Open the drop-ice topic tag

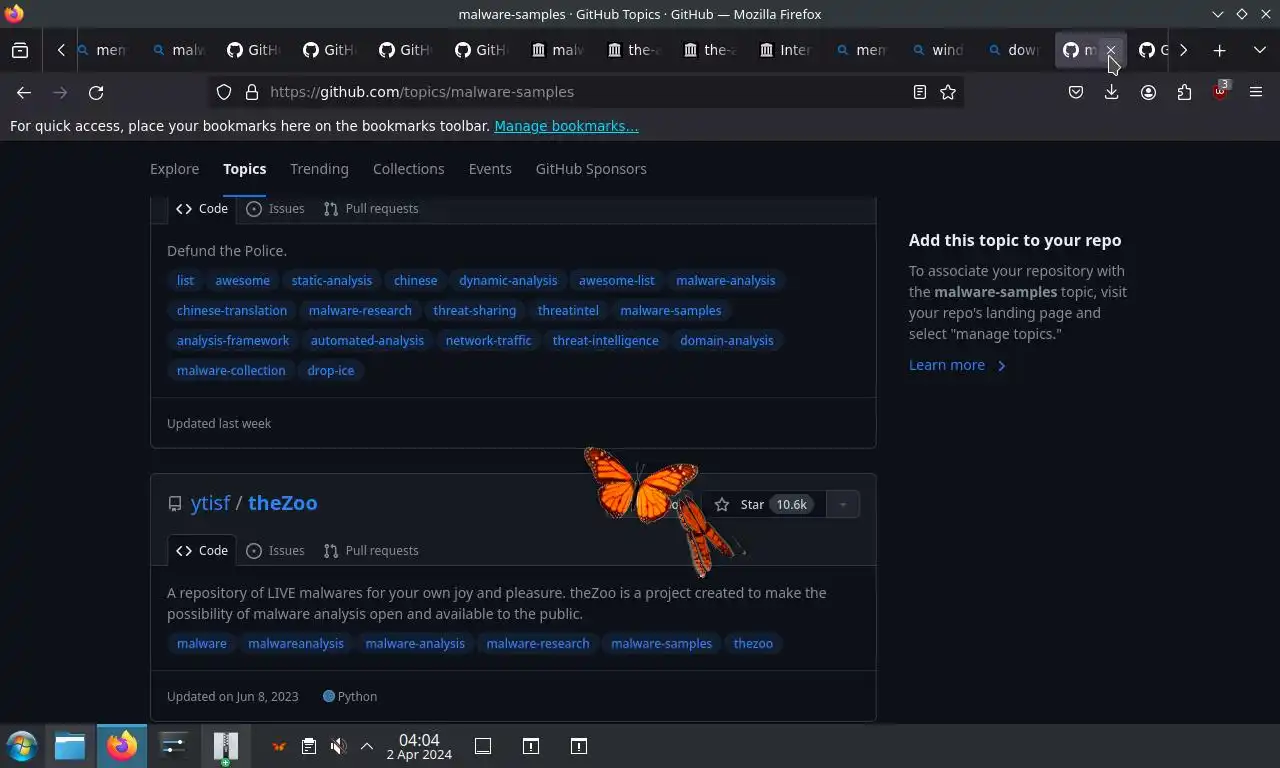click(330, 371)
